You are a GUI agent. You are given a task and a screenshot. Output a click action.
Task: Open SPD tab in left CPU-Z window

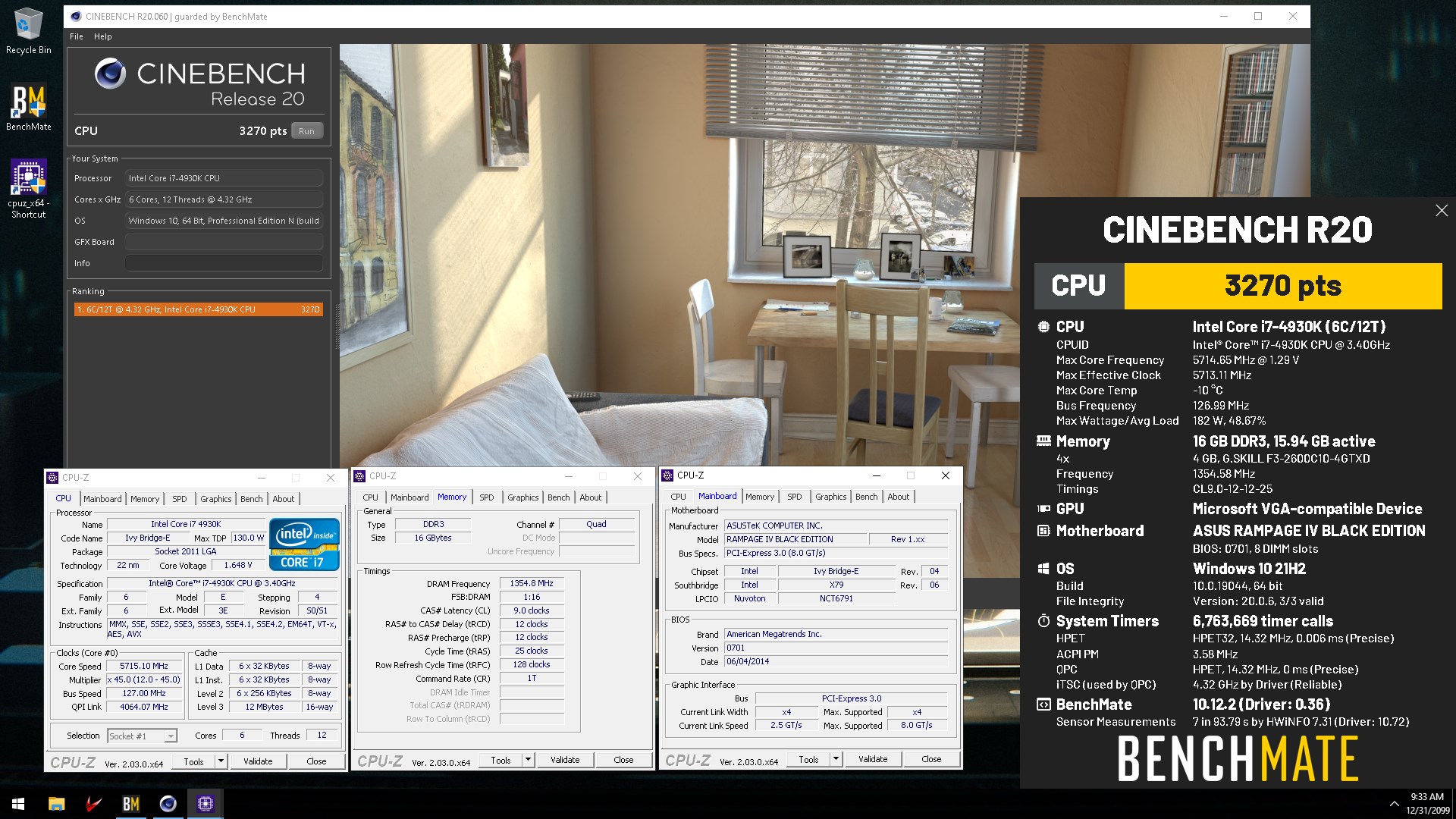point(179,498)
